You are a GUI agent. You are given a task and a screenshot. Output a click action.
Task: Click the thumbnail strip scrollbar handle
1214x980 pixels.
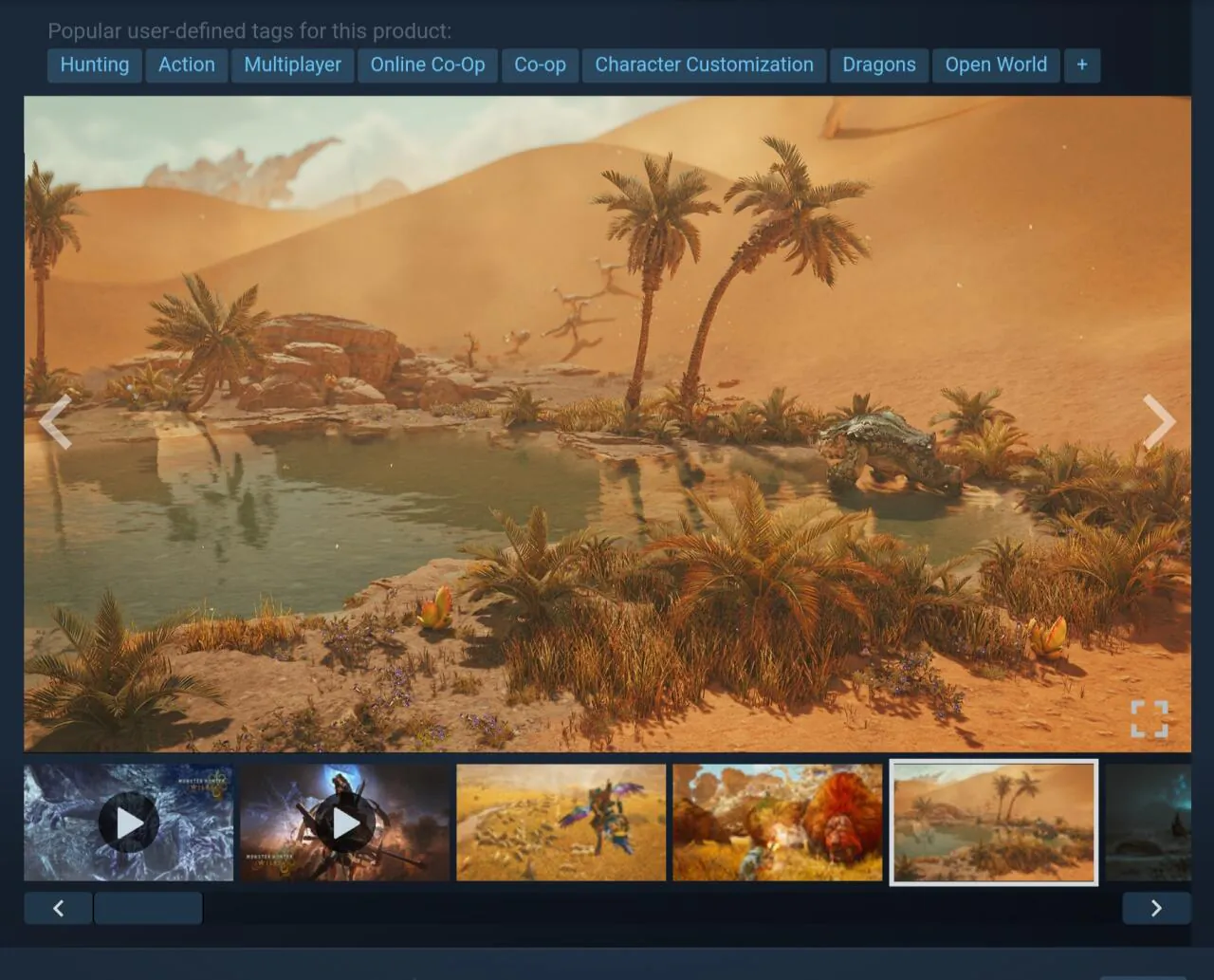(x=148, y=908)
